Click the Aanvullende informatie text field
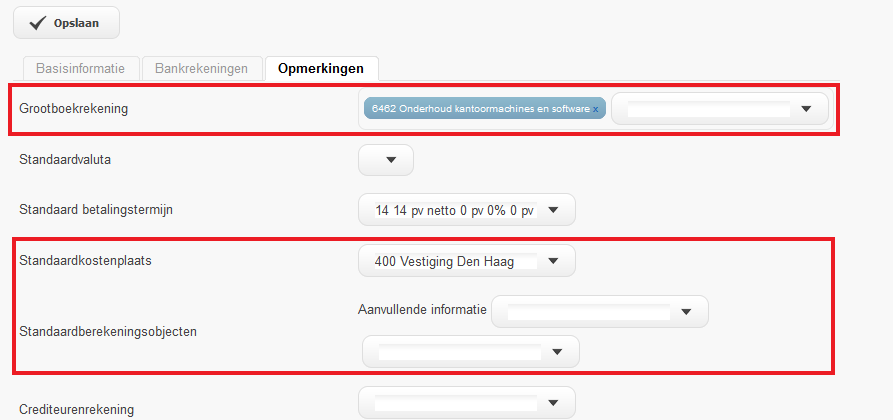893x420 pixels. [x=587, y=312]
